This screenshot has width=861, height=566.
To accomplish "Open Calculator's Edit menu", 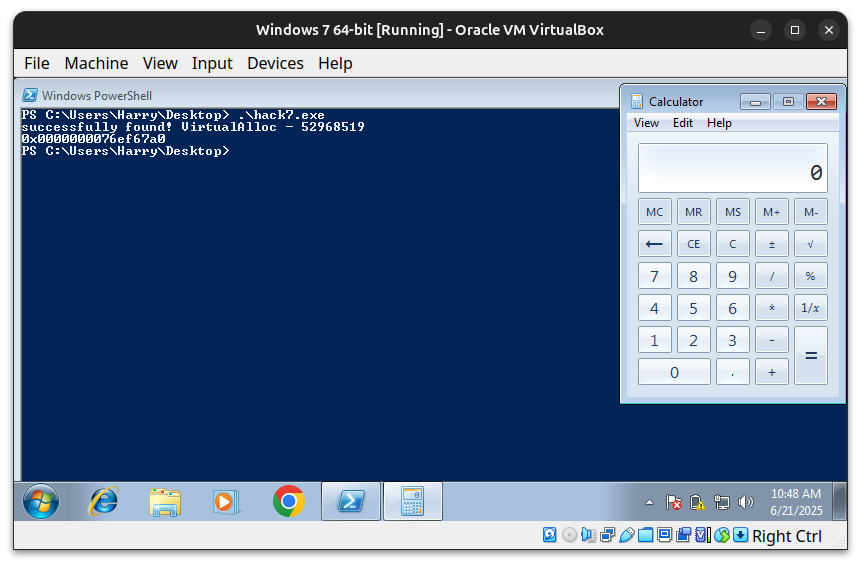I will click(683, 123).
